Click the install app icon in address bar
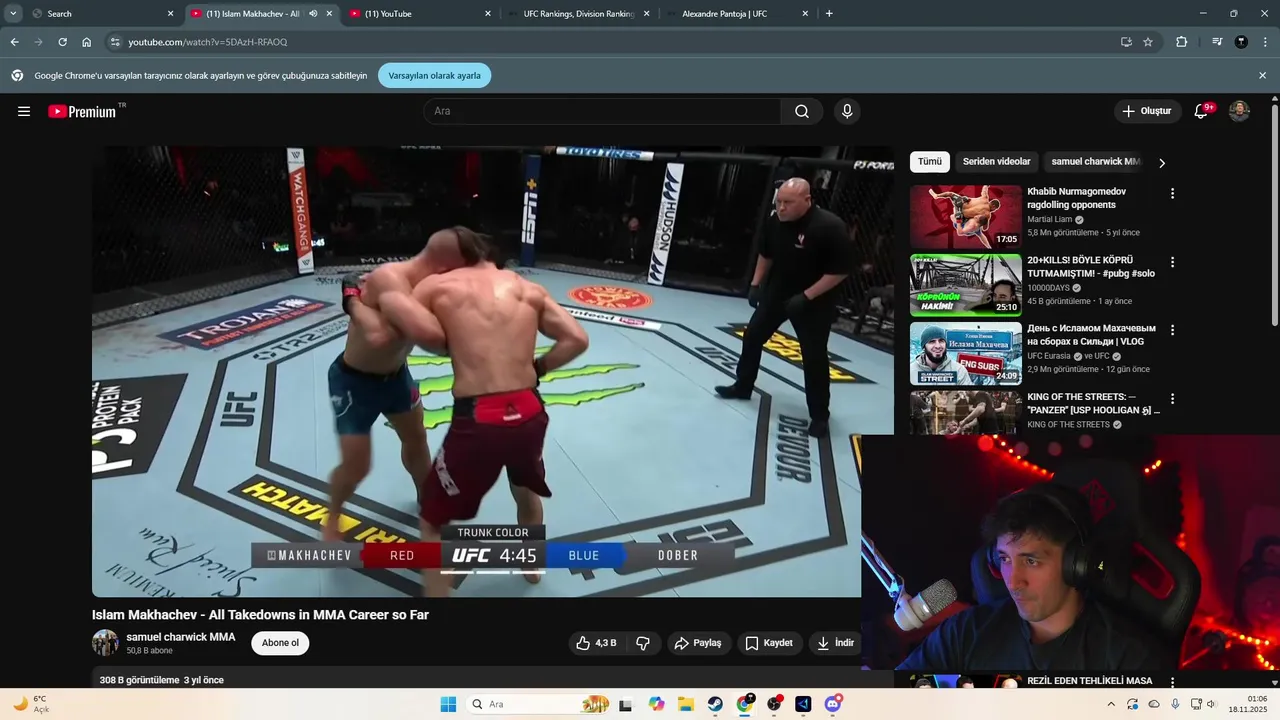The height and width of the screenshot is (720, 1280). coord(1126,42)
